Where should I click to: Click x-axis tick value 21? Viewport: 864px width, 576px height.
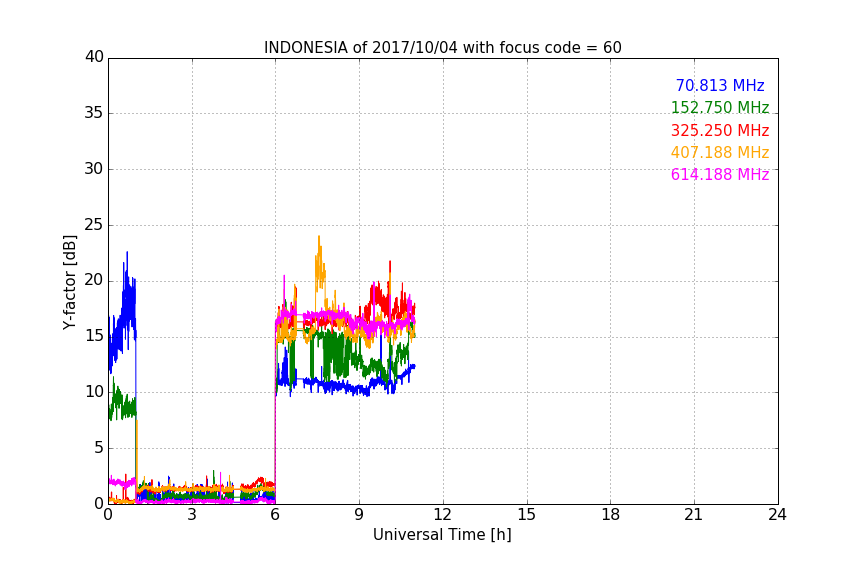(x=694, y=515)
